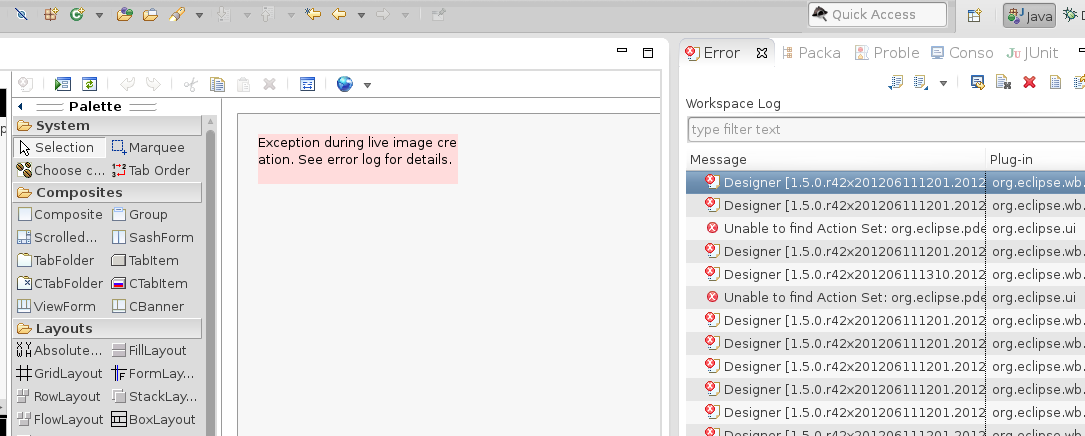
Task: Collapse the Layouts palette category
Action: [x=107, y=328]
